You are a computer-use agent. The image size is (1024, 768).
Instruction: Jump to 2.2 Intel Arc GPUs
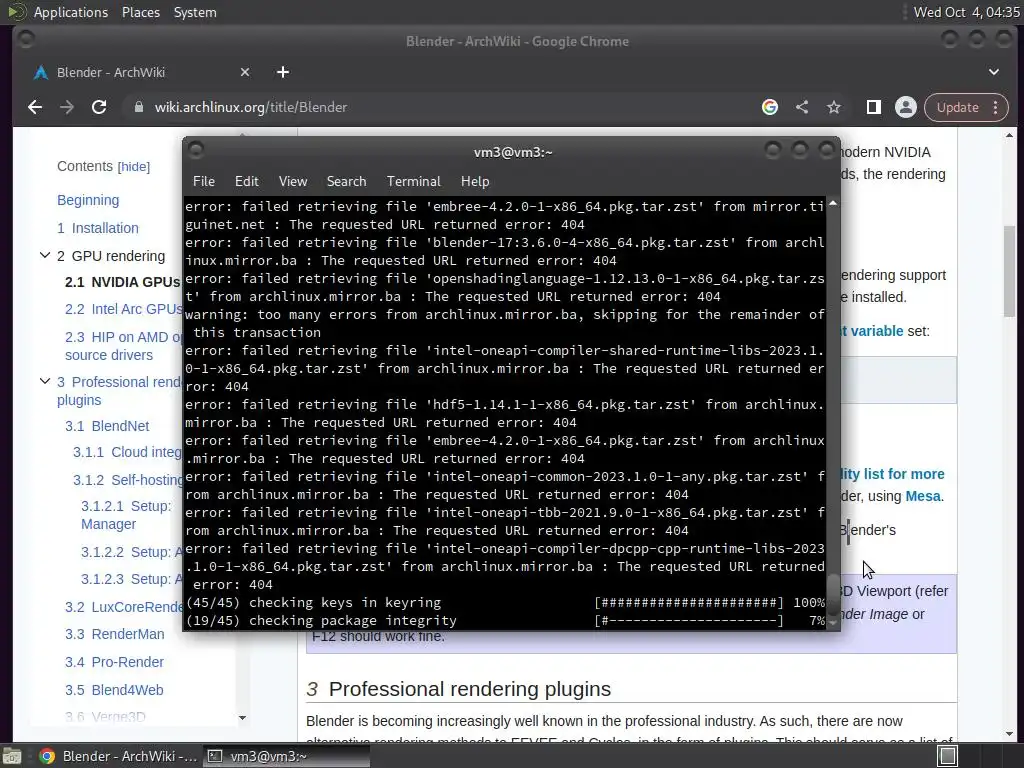(x=123, y=309)
